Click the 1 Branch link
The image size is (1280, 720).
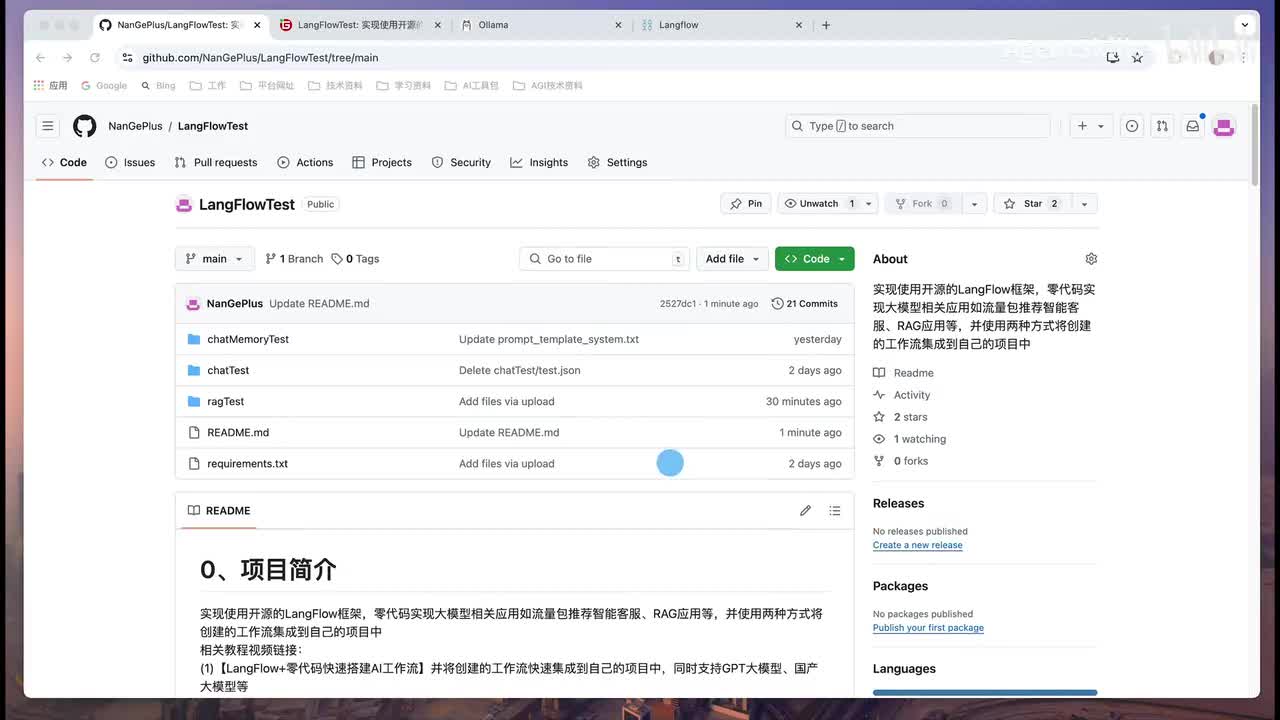294,259
